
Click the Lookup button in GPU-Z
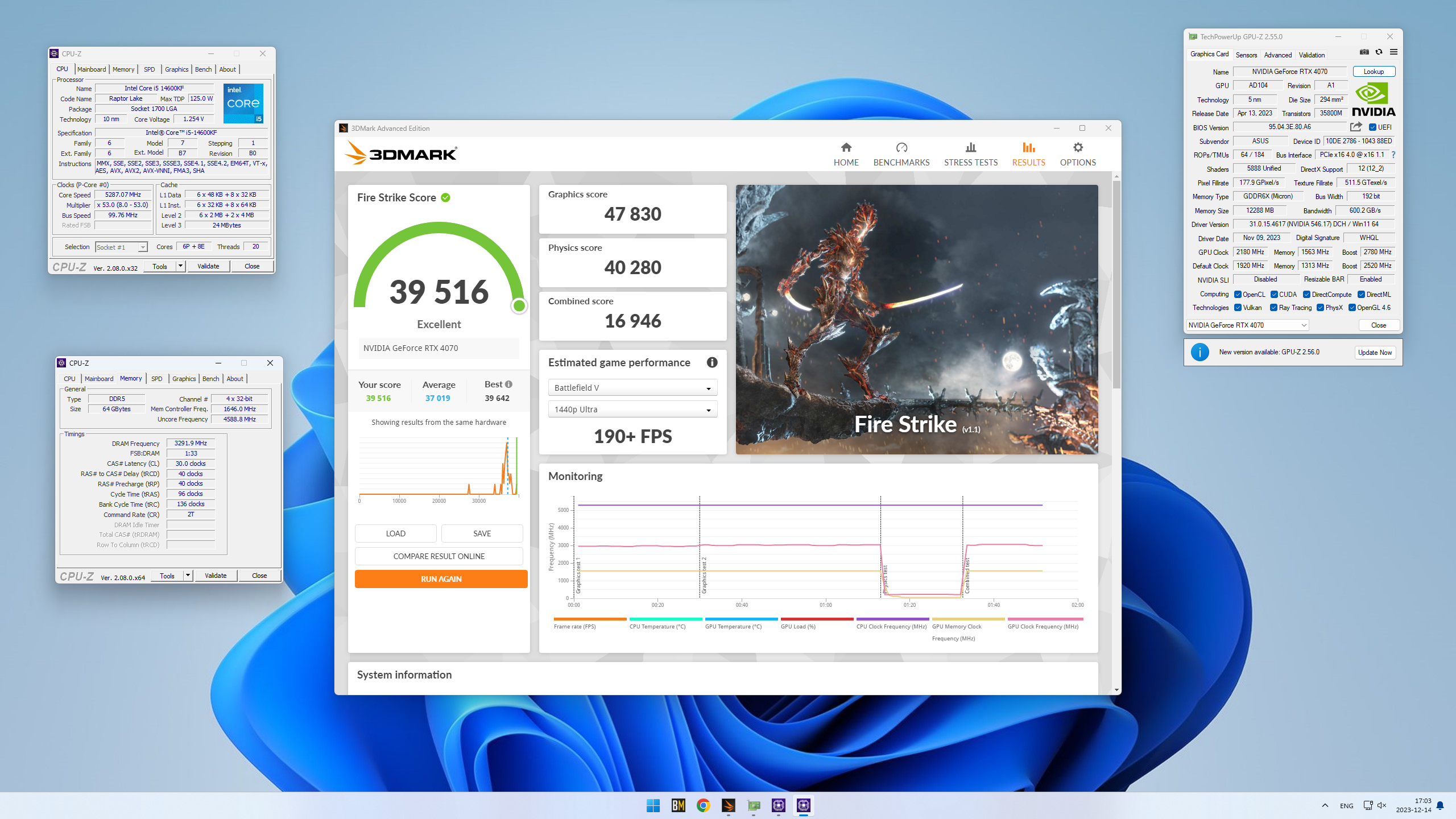pos(1374,72)
